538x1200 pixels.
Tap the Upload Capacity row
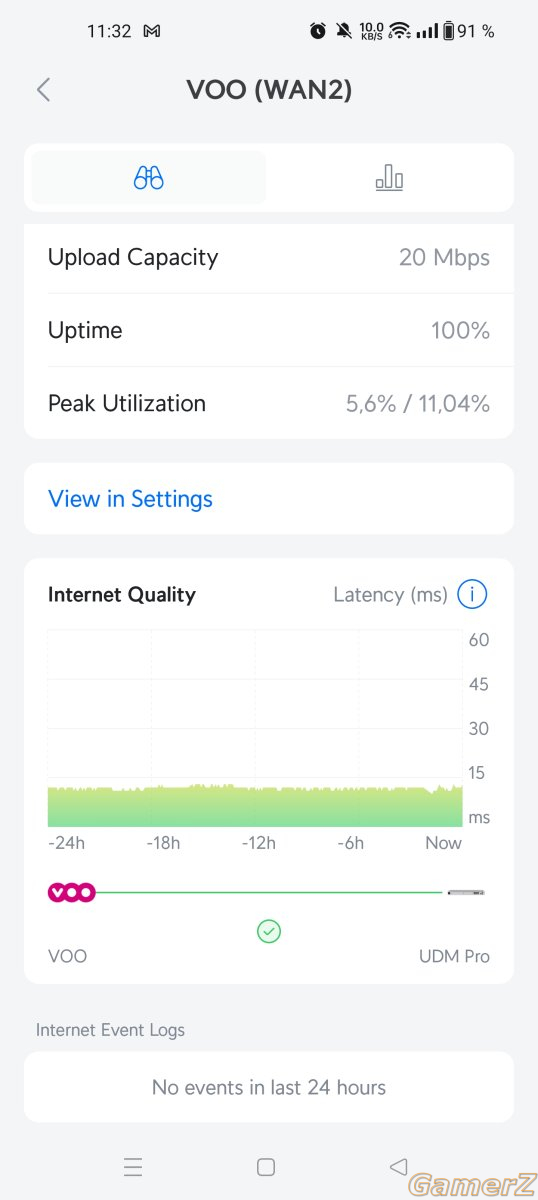pyautogui.click(x=269, y=257)
